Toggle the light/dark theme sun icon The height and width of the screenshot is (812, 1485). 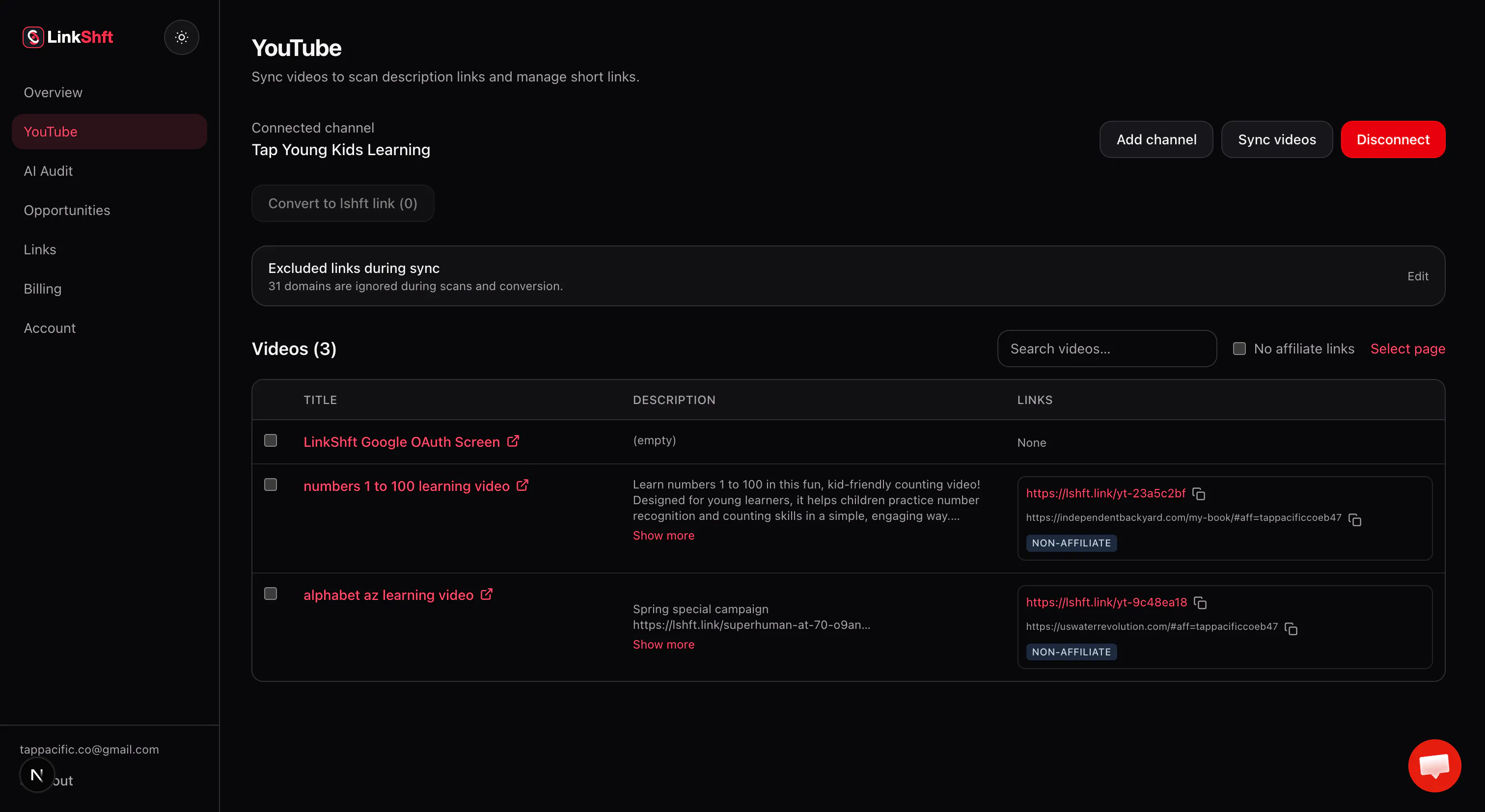[182, 37]
